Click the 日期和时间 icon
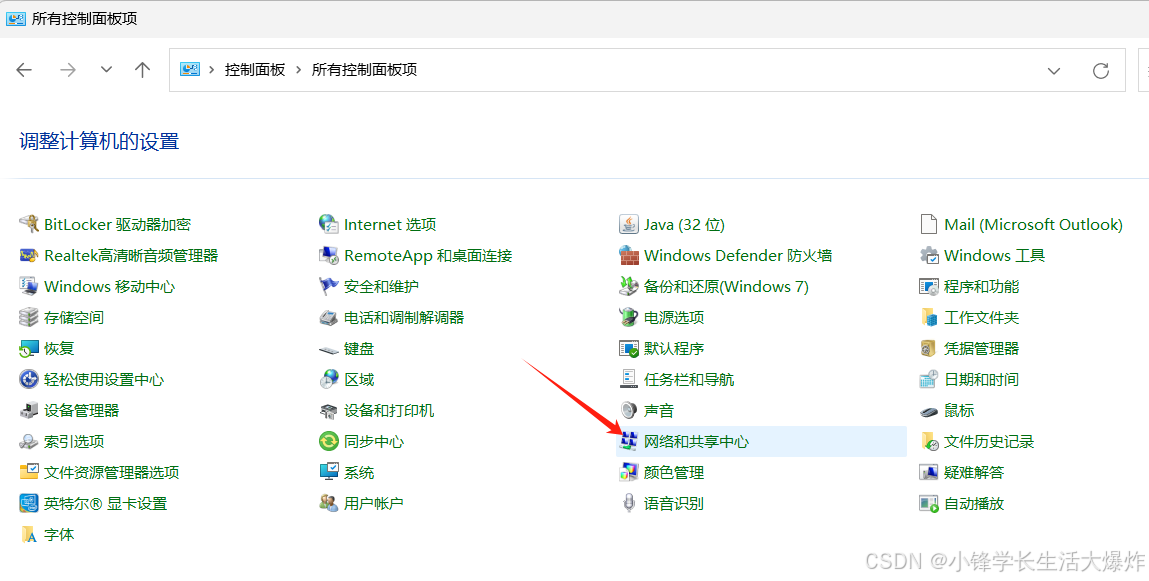Viewport: 1149px width, 581px height. click(x=928, y=380)
